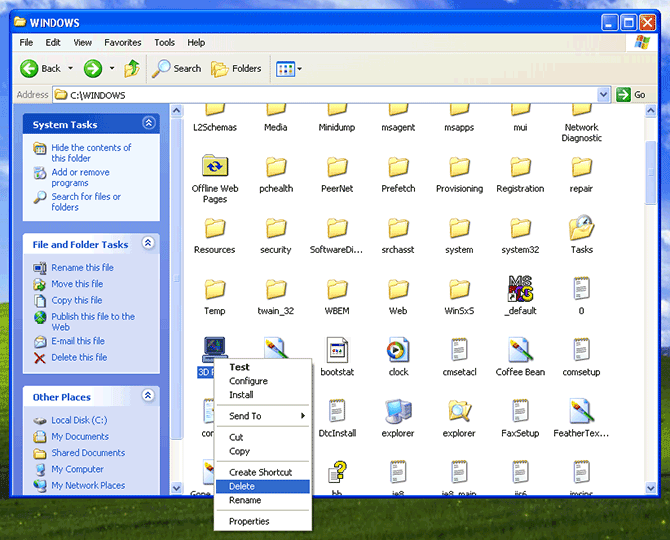The width and height of the screenshot is (670, 540).
Task: Select the explorer computer program icon
Action: pyautogui.click(x=398, y=411)
